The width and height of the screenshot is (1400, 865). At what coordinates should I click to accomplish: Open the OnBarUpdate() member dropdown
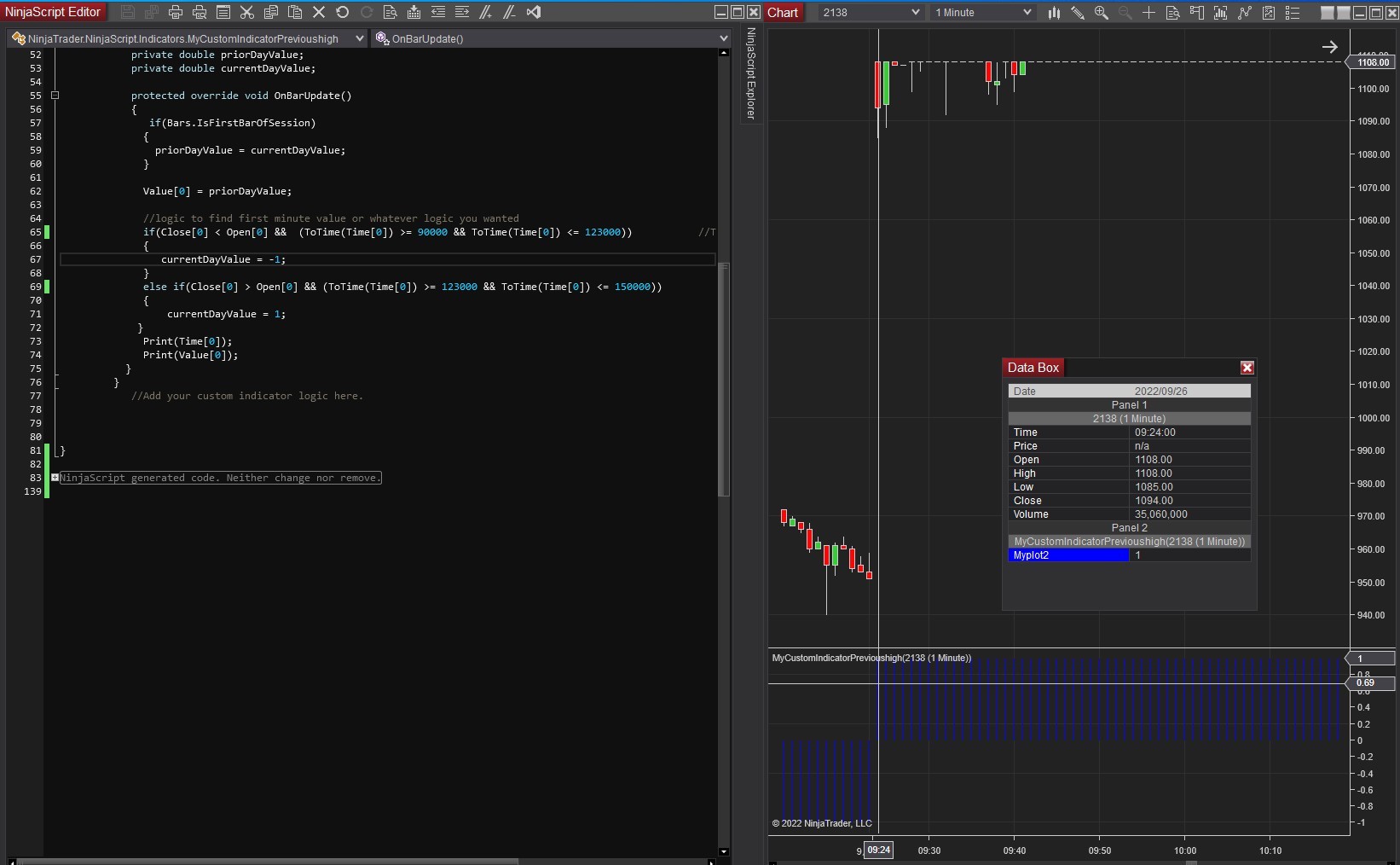(x=552, y=38)
